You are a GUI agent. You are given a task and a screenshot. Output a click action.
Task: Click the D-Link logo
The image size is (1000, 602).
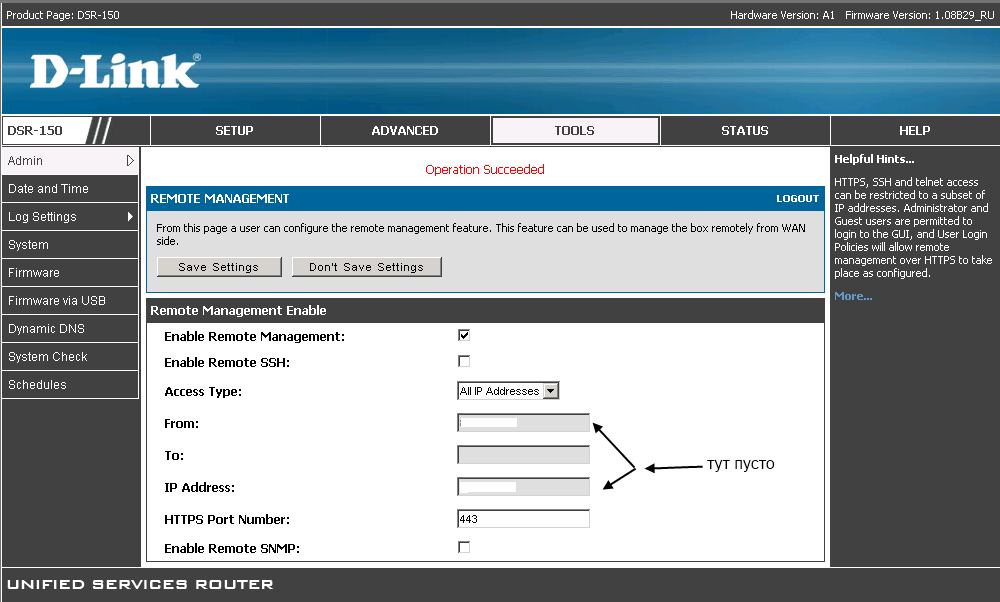[x=114, y=72]
